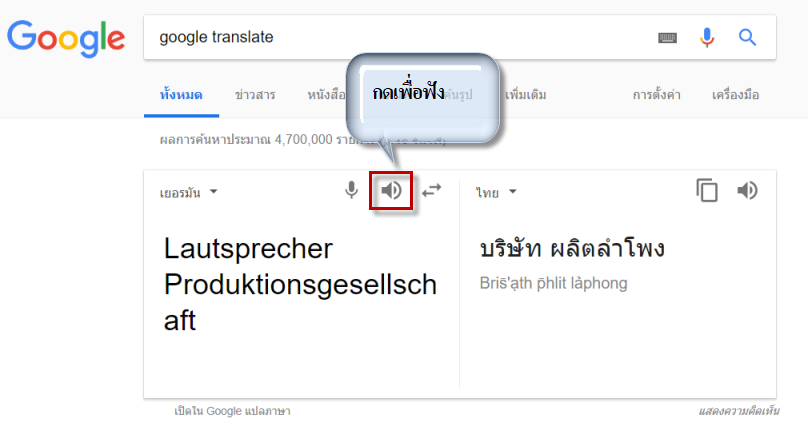This screenshot has width=808, height=430.
Task: Open the on-screen keyboard icon in search bar
Action: point(667,38)
